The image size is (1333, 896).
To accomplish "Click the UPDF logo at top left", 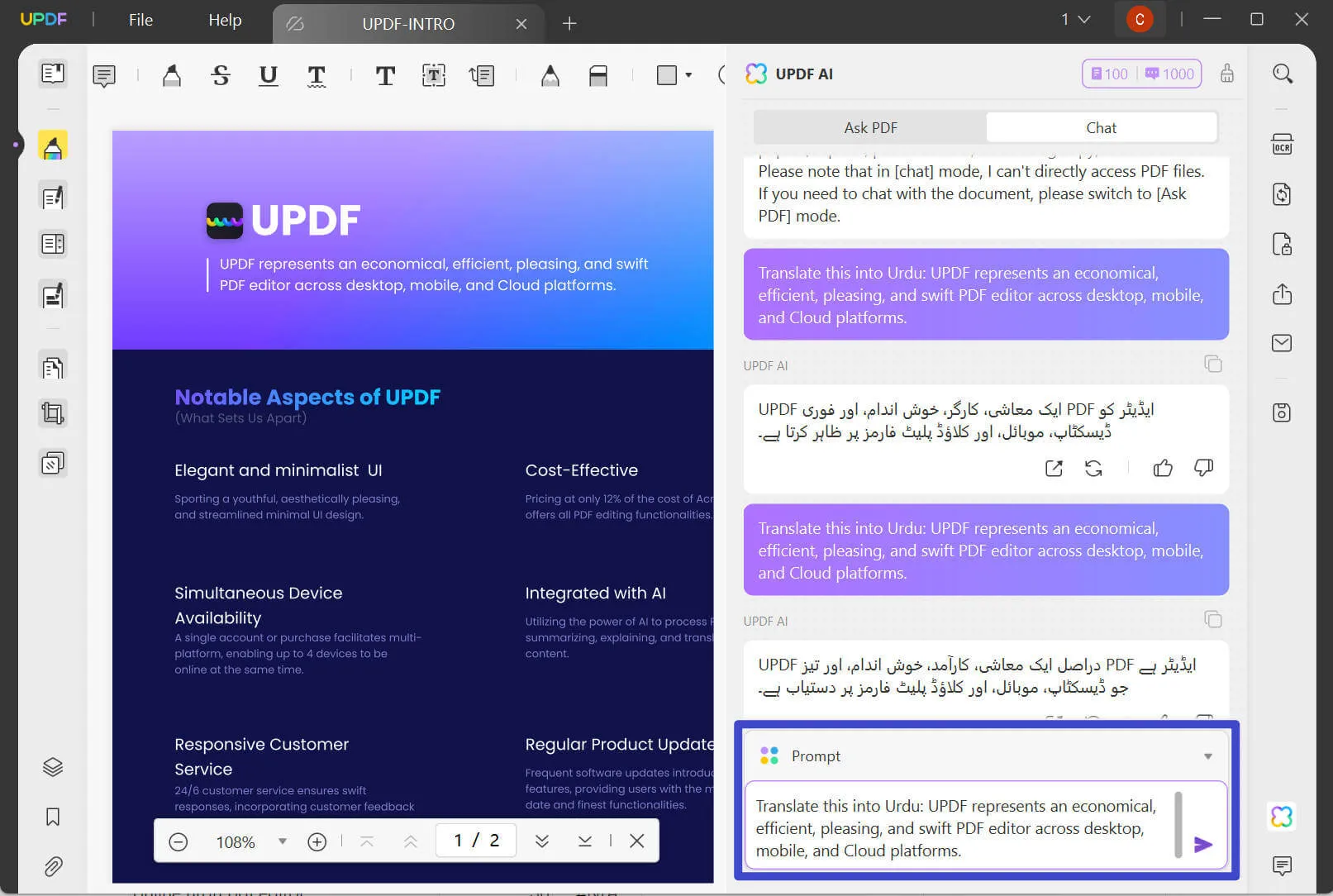I will (44, 19).
